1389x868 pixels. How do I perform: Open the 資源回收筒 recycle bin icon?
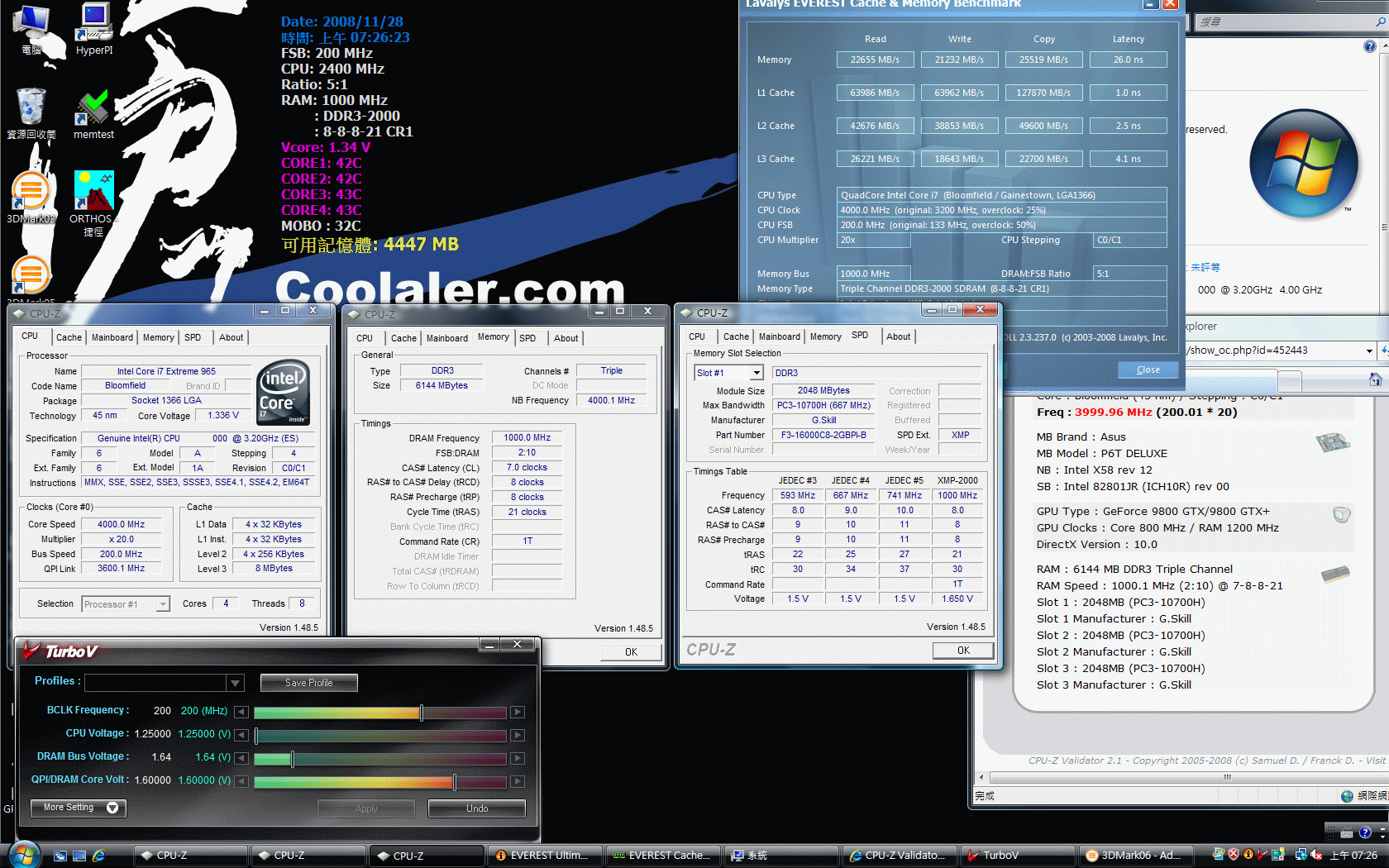[31, 114]
